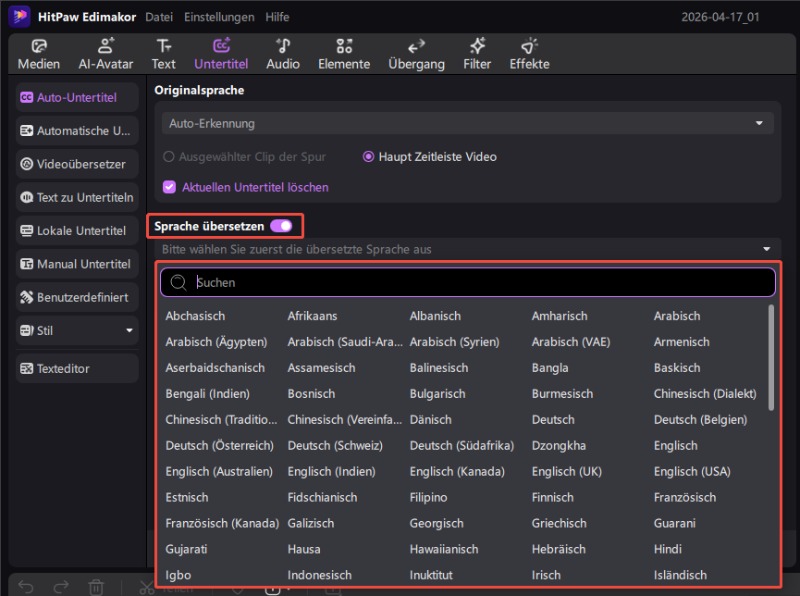Open the Effekte tool icon
Viewport: 800px width, 596px height.
click(529, 46)
